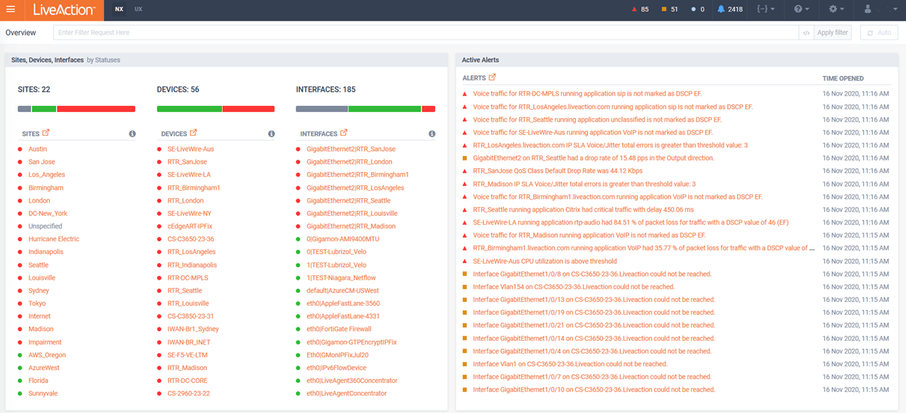The height and width of the screenshot is (413, 906).
Task: Open interface eth0|AppleFastLane-3560
Action: point(343,303)
